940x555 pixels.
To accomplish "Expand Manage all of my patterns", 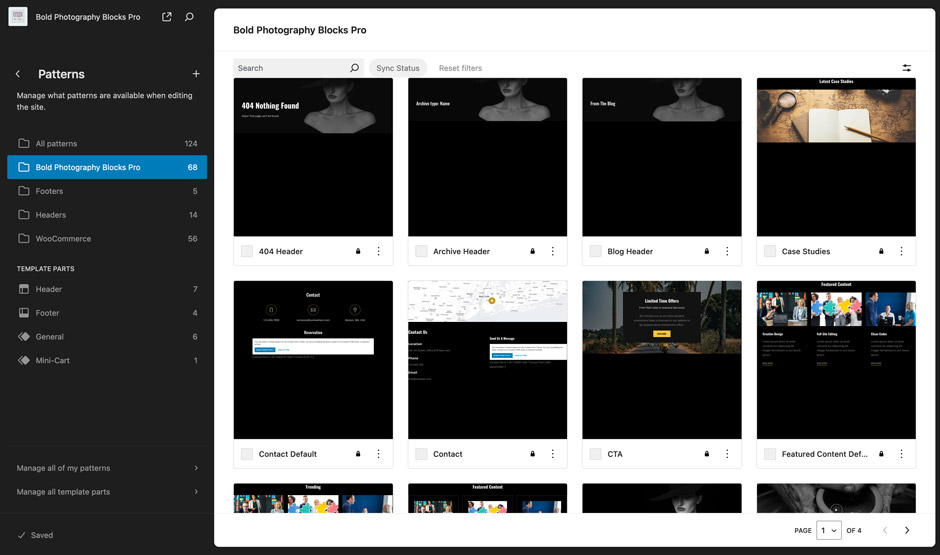I will [x=107, y=468].
